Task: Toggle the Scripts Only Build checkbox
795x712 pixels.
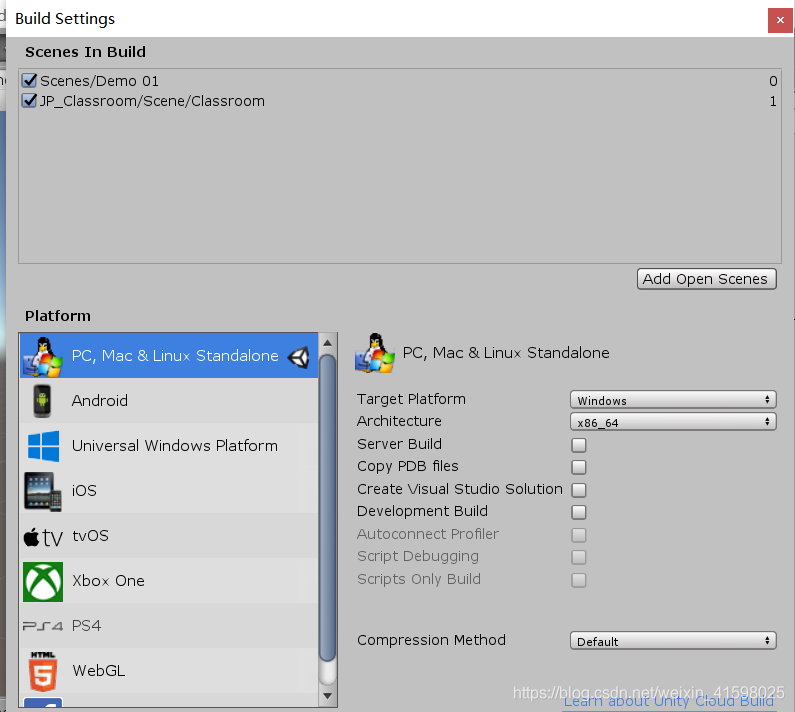Action: (x=579, y=580)
